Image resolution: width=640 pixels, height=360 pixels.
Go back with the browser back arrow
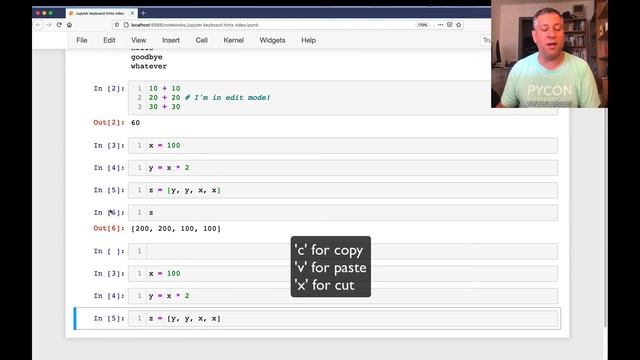[38, 25]
